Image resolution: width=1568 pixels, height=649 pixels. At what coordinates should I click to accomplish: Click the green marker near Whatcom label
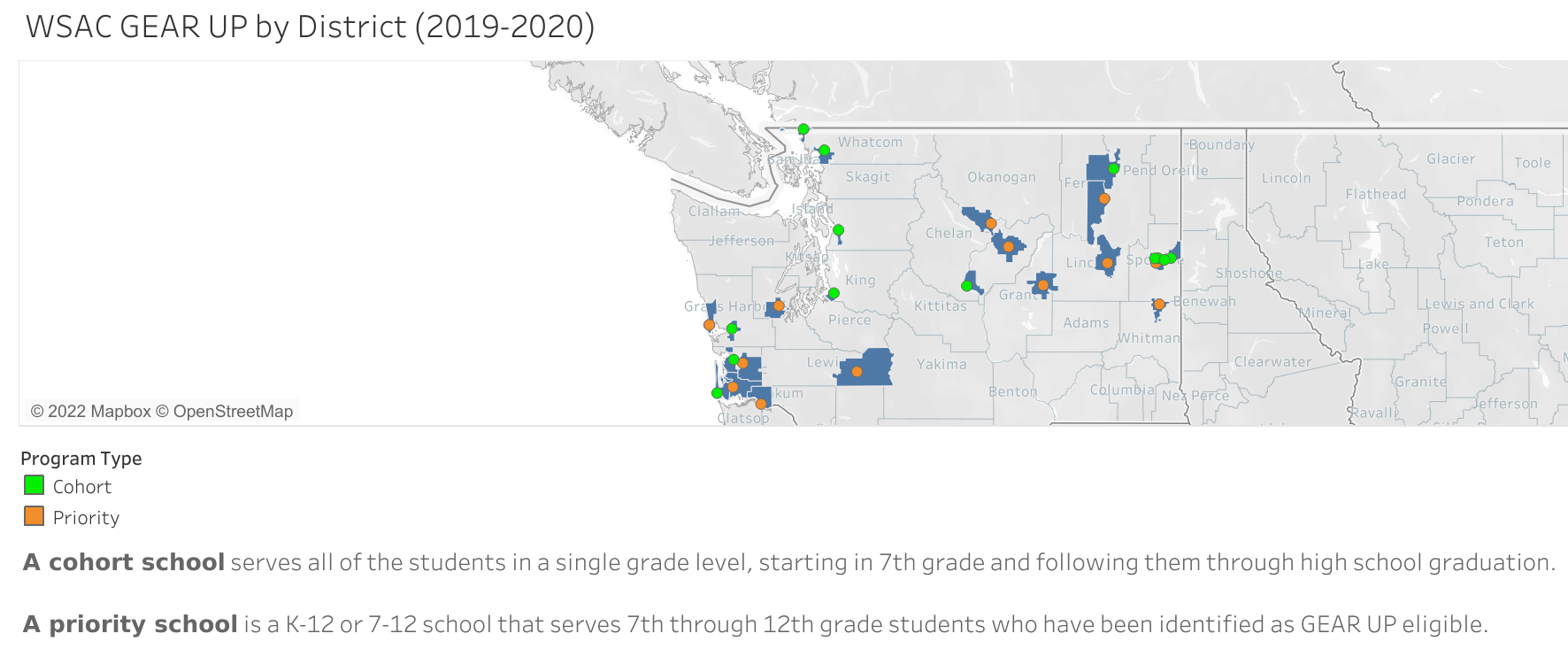point(824,151)
